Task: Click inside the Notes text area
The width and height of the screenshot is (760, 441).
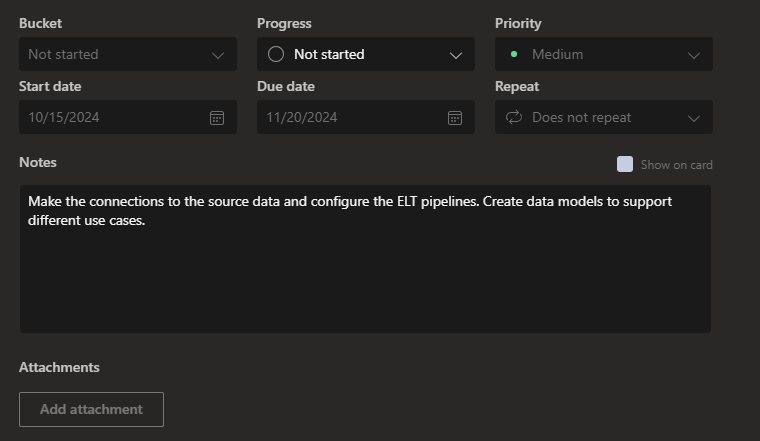Action: coord(365,259)
